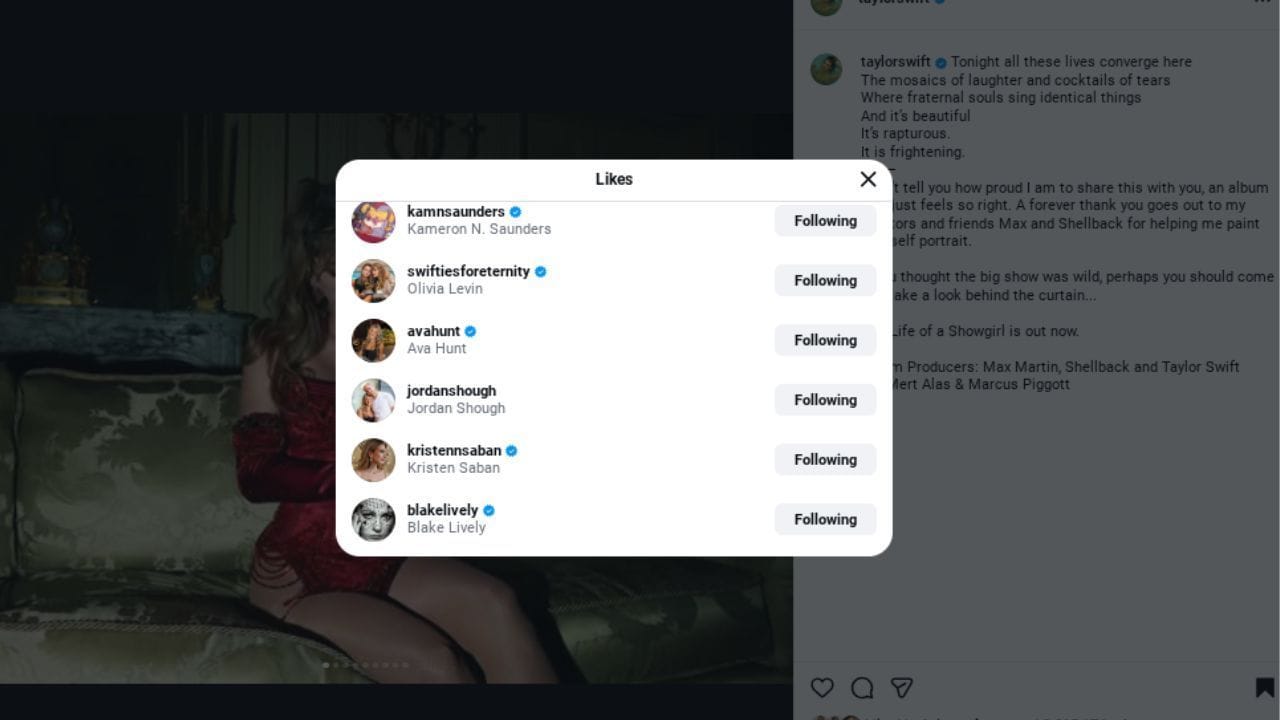Toggle Following status for blakelively

[825, 519]
